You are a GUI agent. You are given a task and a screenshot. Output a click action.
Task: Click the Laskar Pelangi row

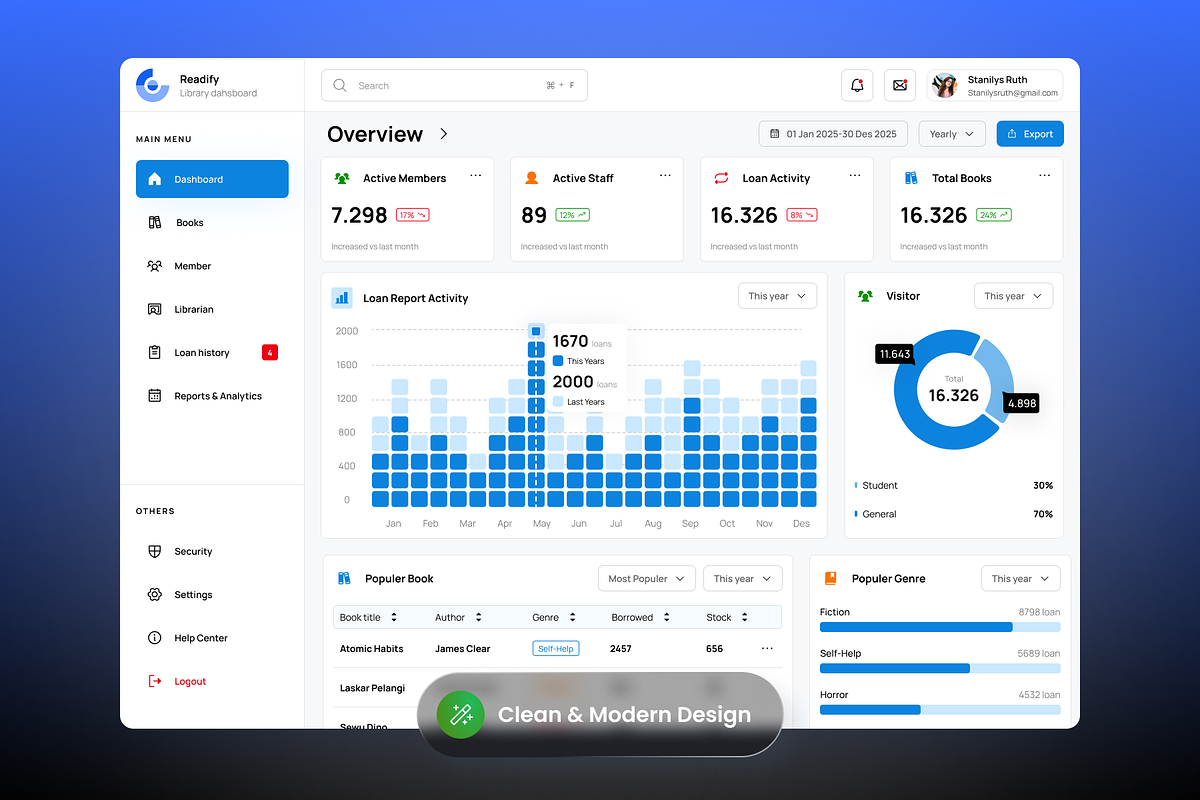pyautogui.click(x=558, y=688)
